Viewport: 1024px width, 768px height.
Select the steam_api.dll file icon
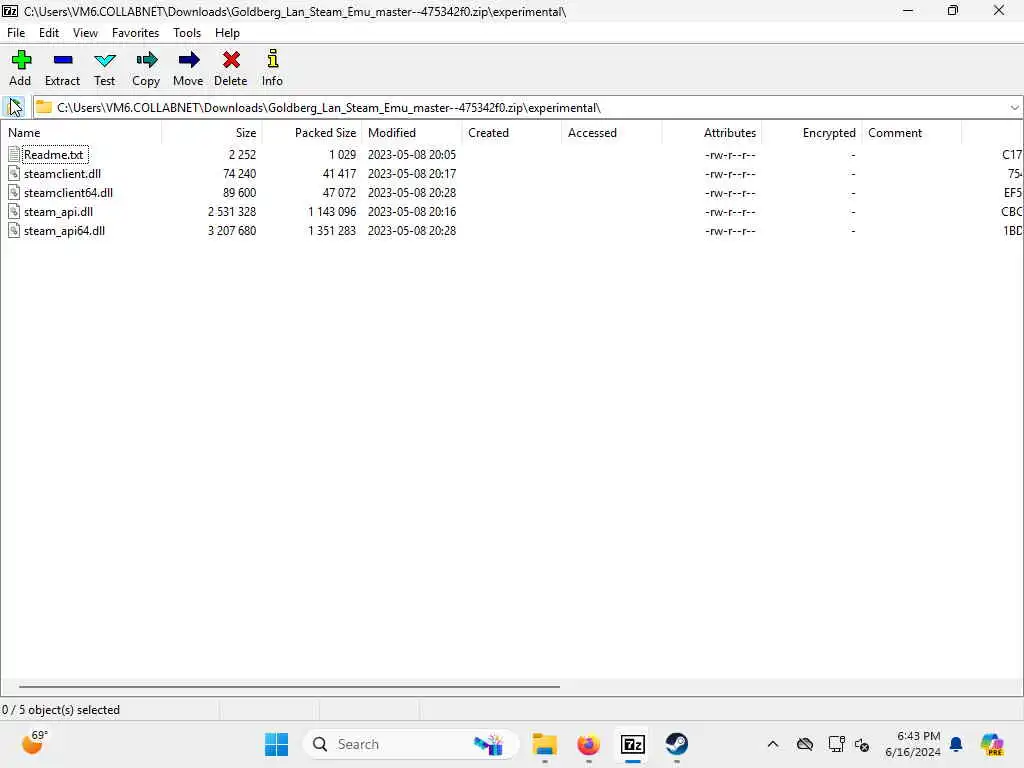pyautogui.click(x=14, y=212)
